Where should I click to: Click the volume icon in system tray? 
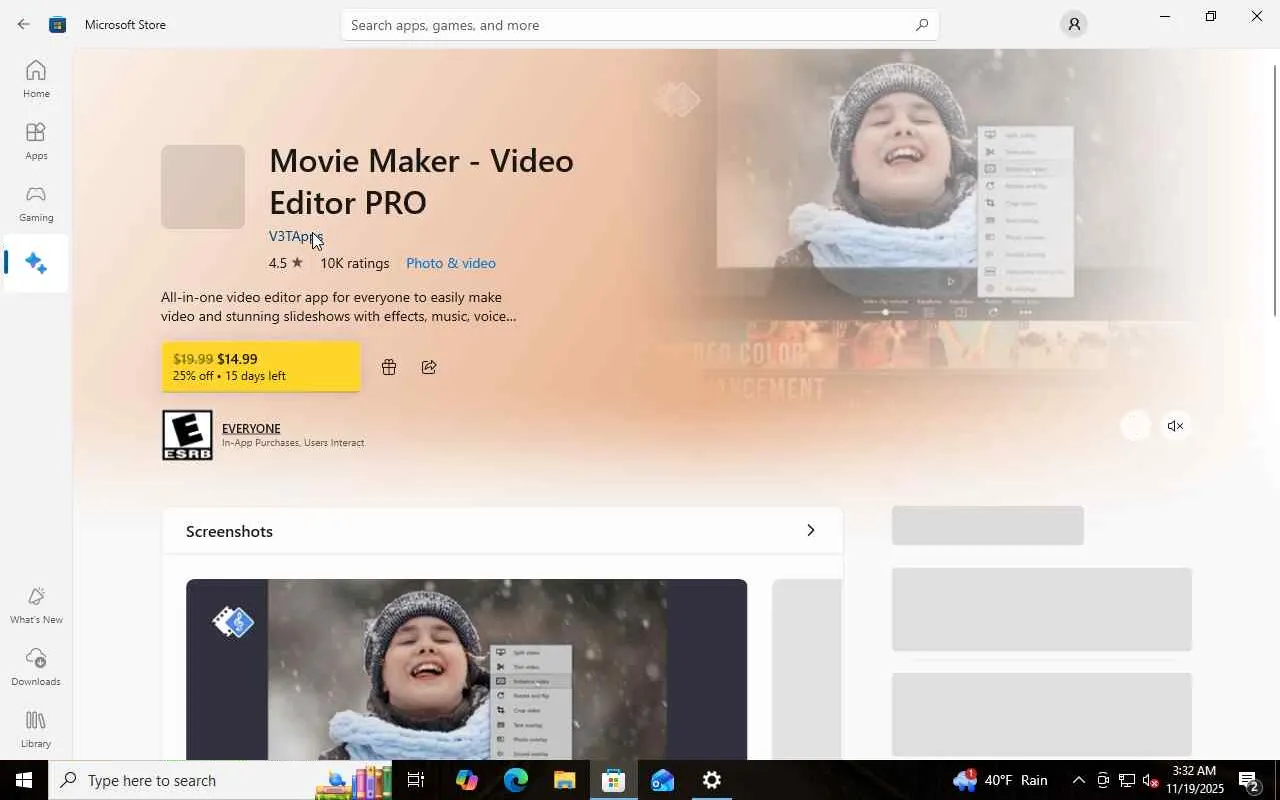tap(1151, 780)
